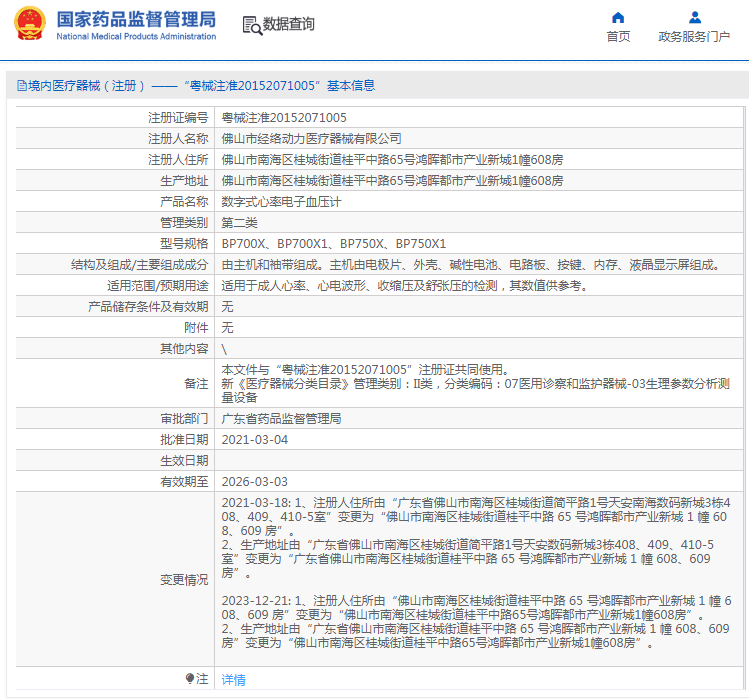Select approving department 广东省药品监督管理局
Screen dimensions: 749x699
tap(281, 419)
